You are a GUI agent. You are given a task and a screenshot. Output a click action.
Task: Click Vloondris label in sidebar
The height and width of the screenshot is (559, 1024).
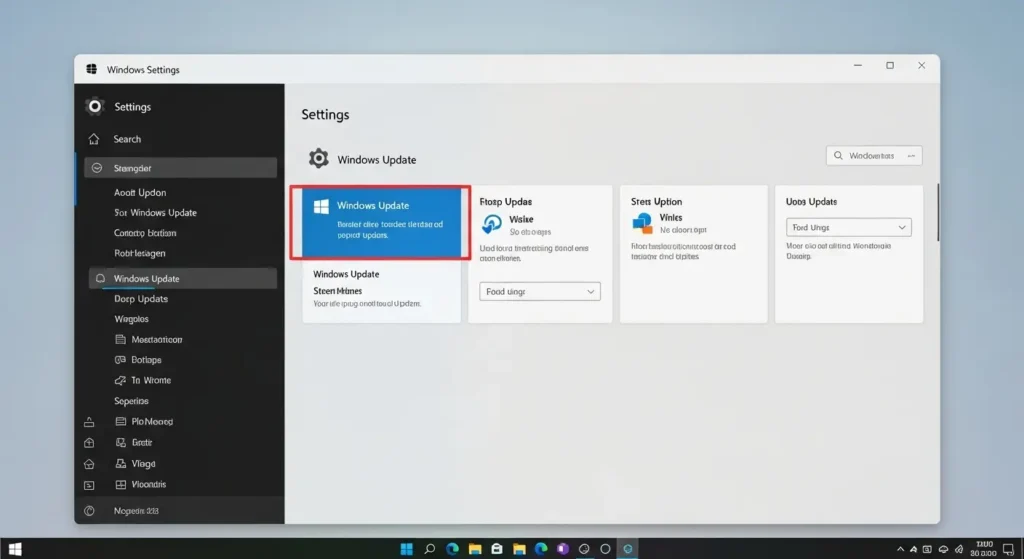(x=149, y=485)
